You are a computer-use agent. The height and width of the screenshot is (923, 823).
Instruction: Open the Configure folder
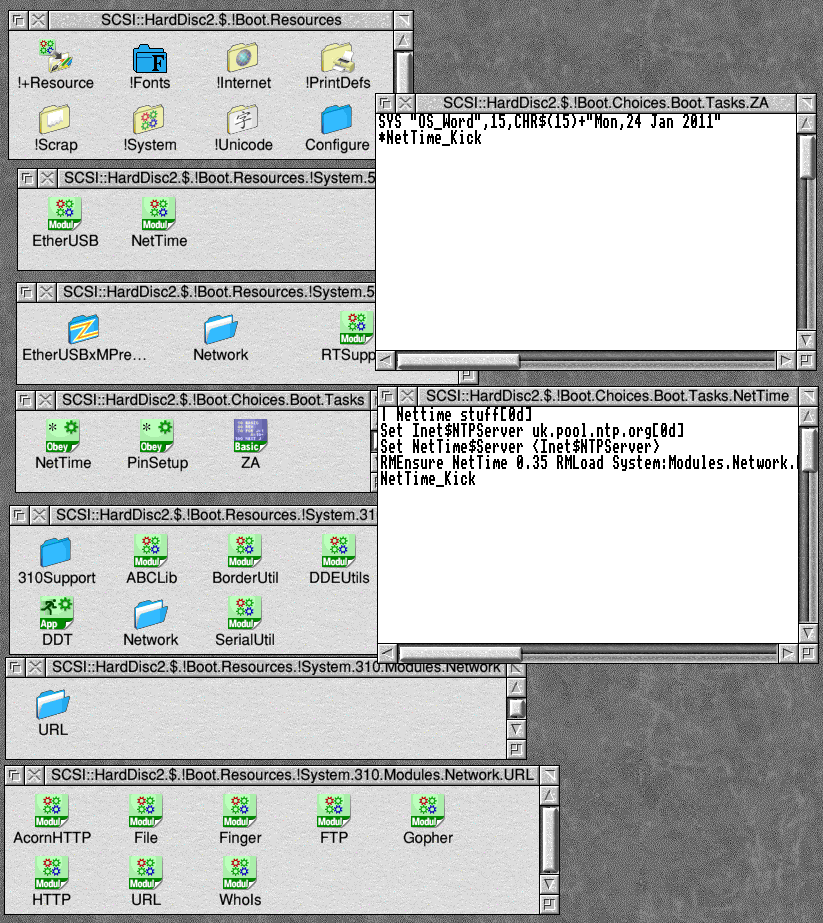pos(337,122)
